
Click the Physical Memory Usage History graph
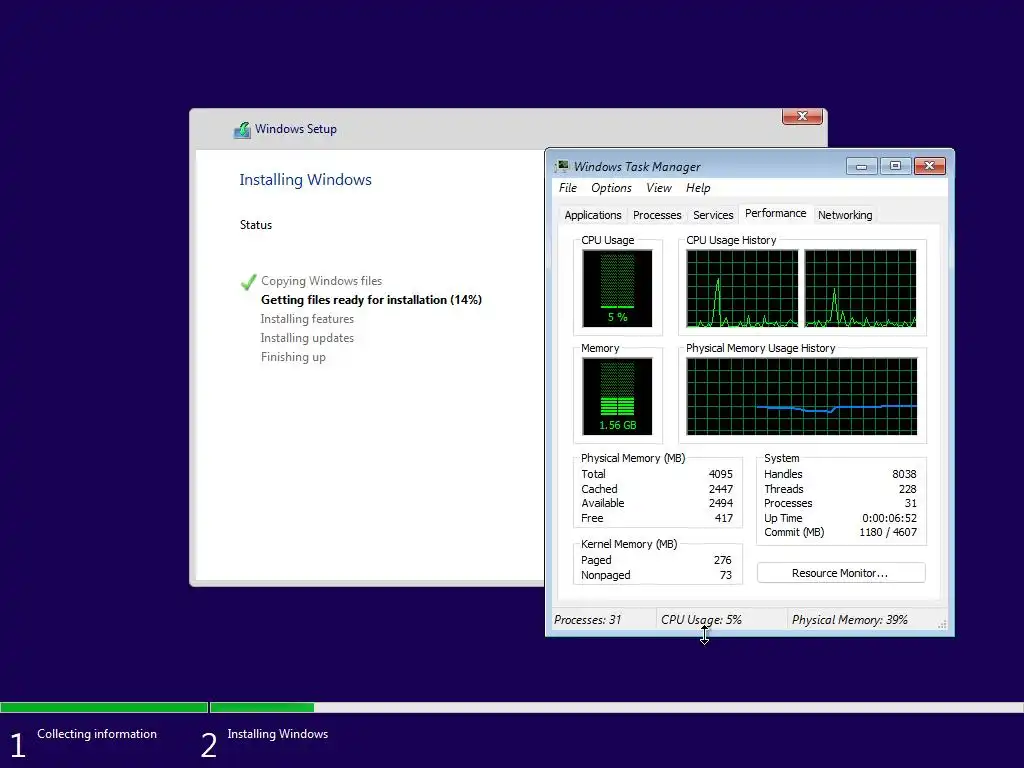click(801, 396)
